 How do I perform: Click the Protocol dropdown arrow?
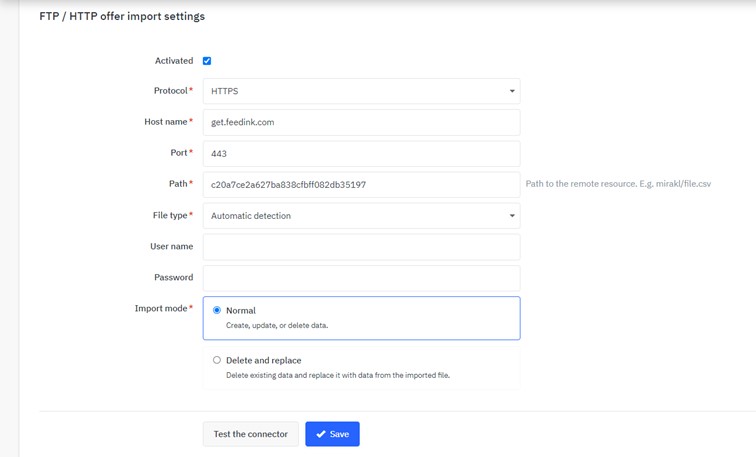pos(512,91)
